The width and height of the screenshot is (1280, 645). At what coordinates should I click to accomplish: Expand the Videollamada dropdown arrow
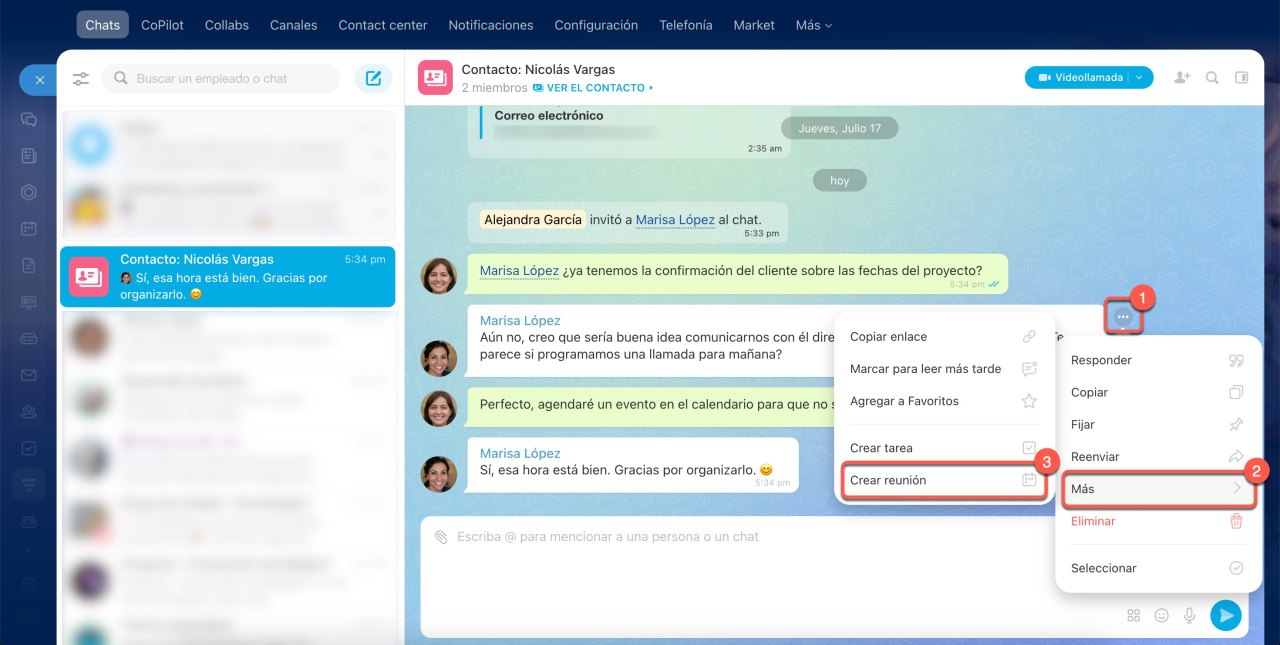[1141, 77]
